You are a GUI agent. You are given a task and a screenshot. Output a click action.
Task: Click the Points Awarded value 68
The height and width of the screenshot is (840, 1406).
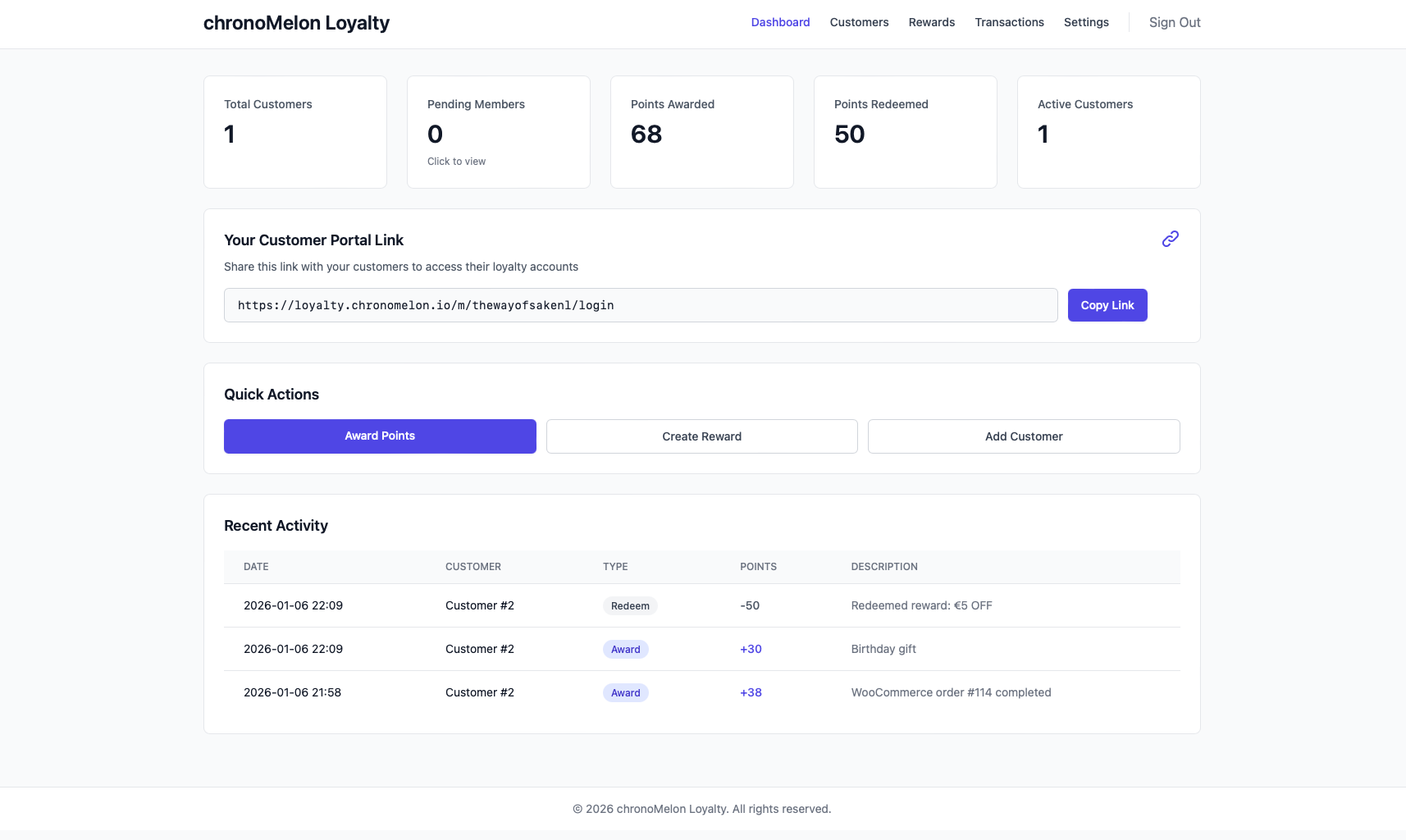[646, 135]
